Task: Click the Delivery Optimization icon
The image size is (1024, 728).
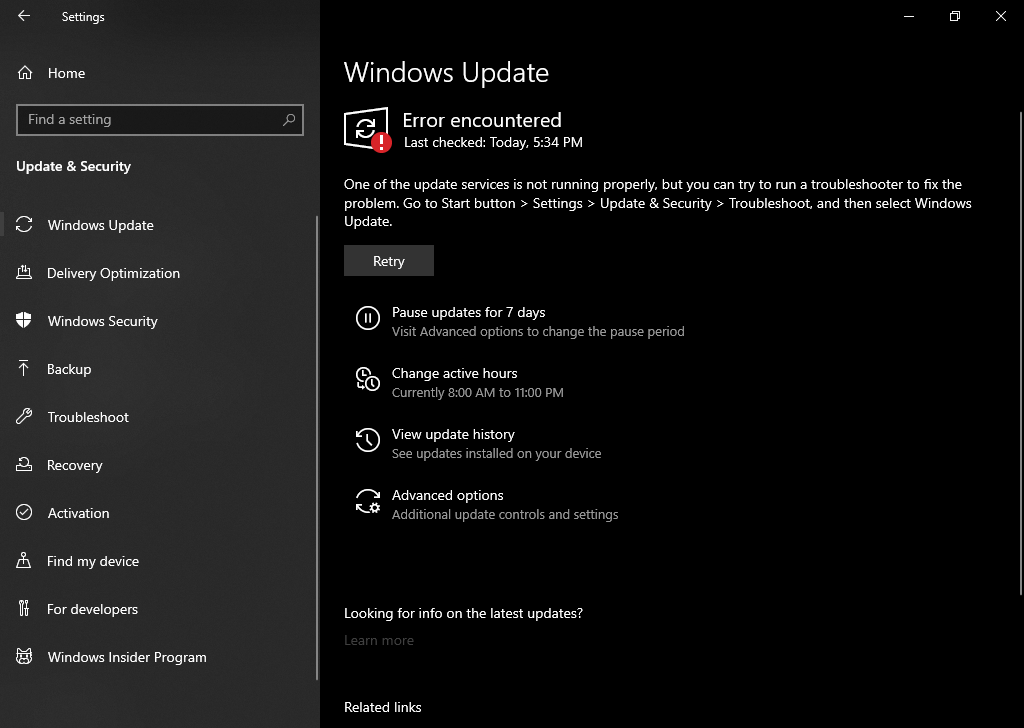Action: pos(24,272)
